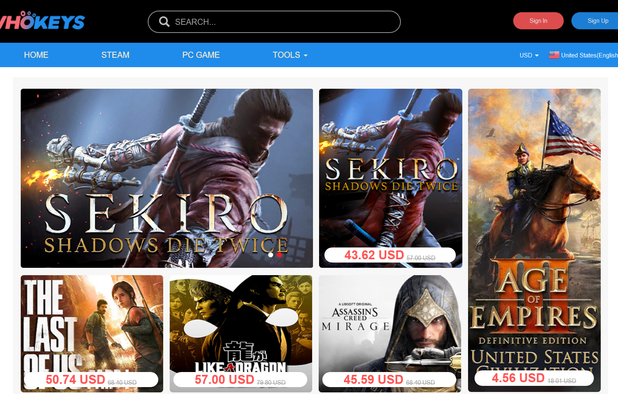The width and height of the screenshot is (618, 394).
Task: Expand the TOOLS dropdown menu
Action: click(290, 55)
